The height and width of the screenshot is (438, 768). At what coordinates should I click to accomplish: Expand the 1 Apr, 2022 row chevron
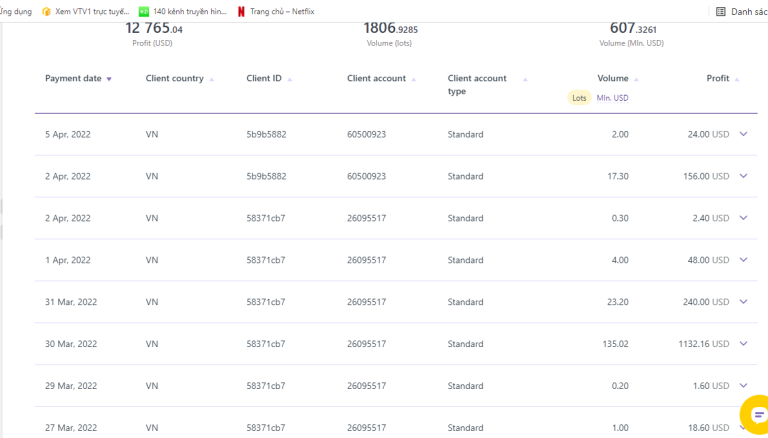pyautogui.click(x=743, y=260)
